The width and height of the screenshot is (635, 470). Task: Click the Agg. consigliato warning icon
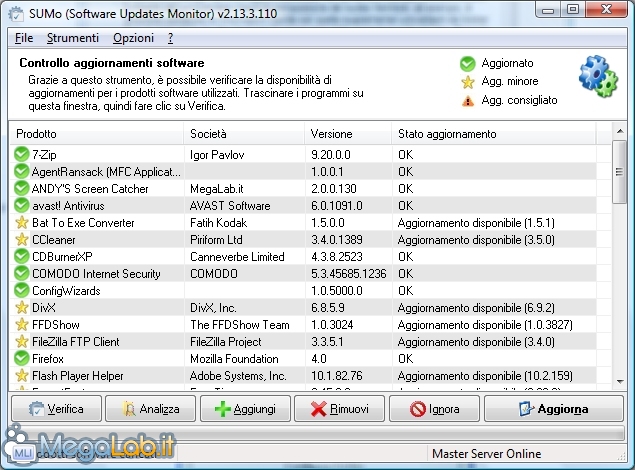click(468, 100)
